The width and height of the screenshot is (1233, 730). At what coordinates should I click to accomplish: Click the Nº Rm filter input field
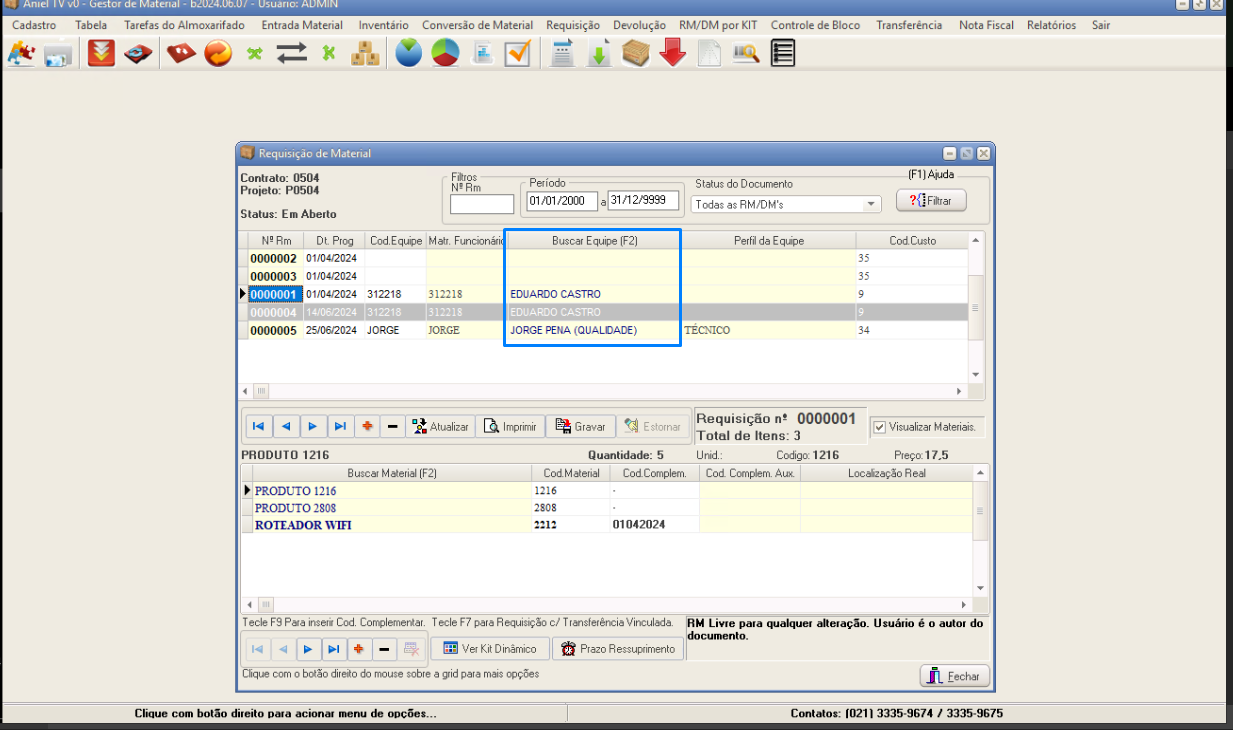coord(481,204)
